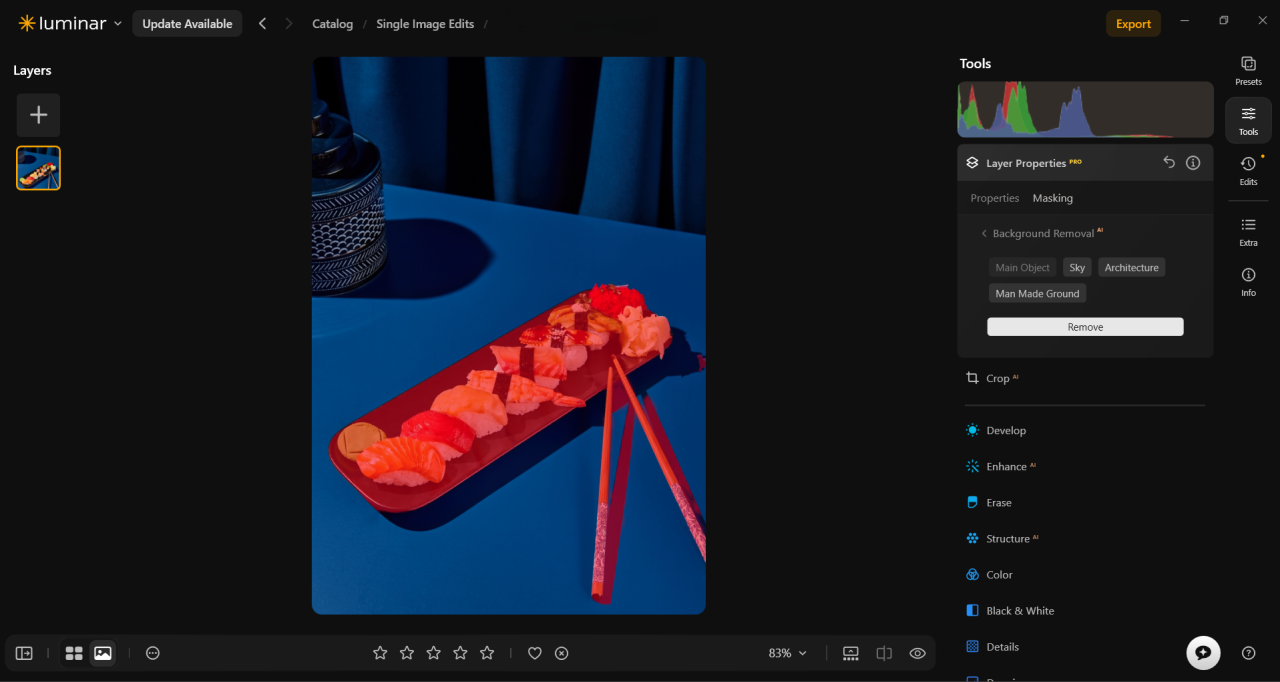The image size is (1280, 682).
Task: Click the sushi photo on canvas
Action: [509, 335]
